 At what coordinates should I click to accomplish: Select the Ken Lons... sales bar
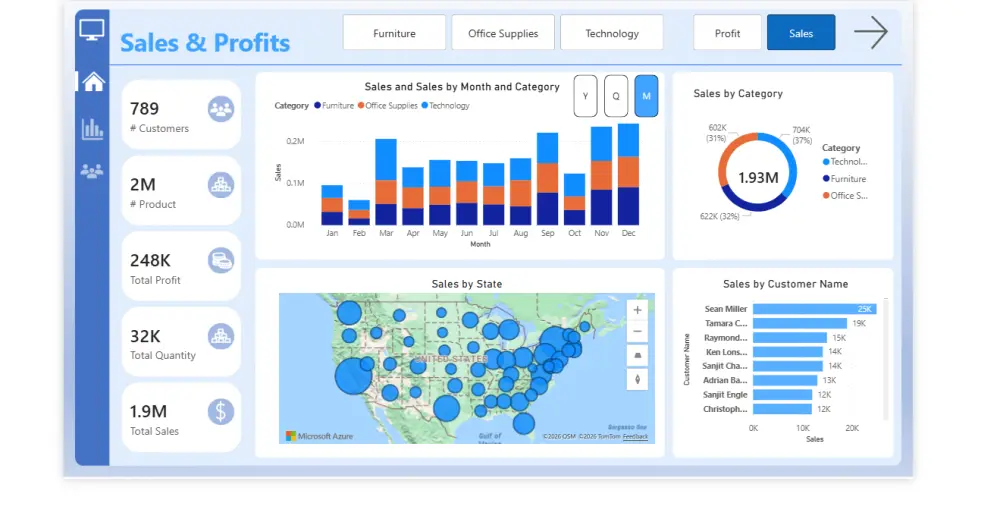pos(788,352)
